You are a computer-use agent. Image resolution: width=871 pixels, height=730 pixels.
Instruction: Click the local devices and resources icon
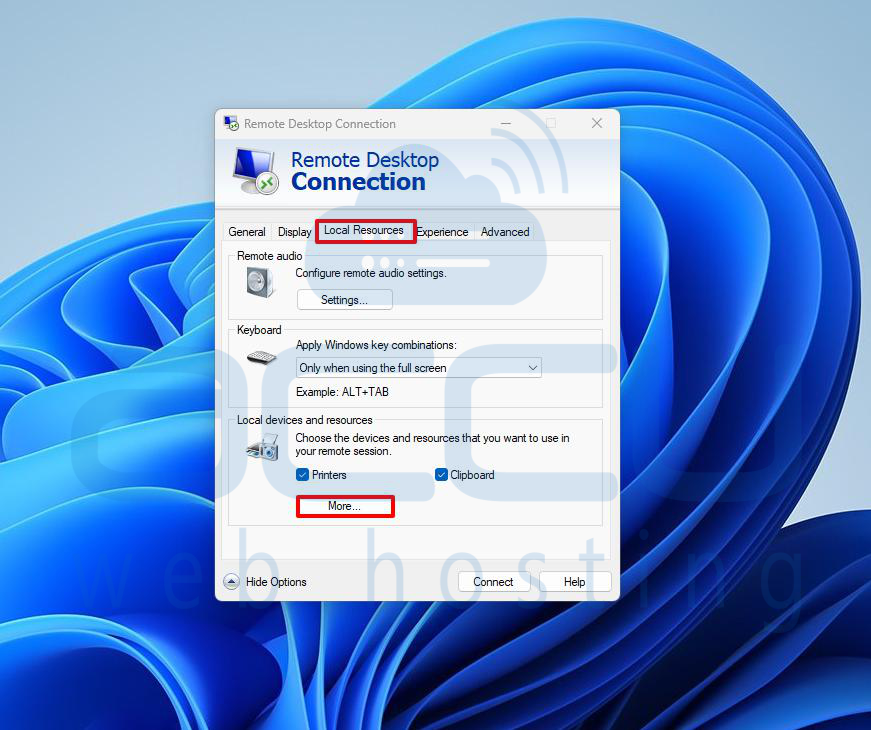262,447
